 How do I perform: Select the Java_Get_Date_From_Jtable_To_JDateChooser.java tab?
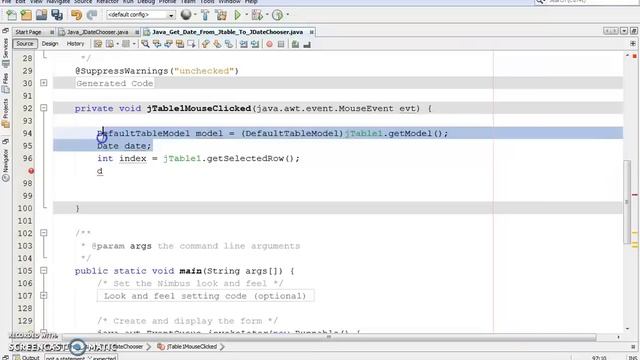click(227, 32)
